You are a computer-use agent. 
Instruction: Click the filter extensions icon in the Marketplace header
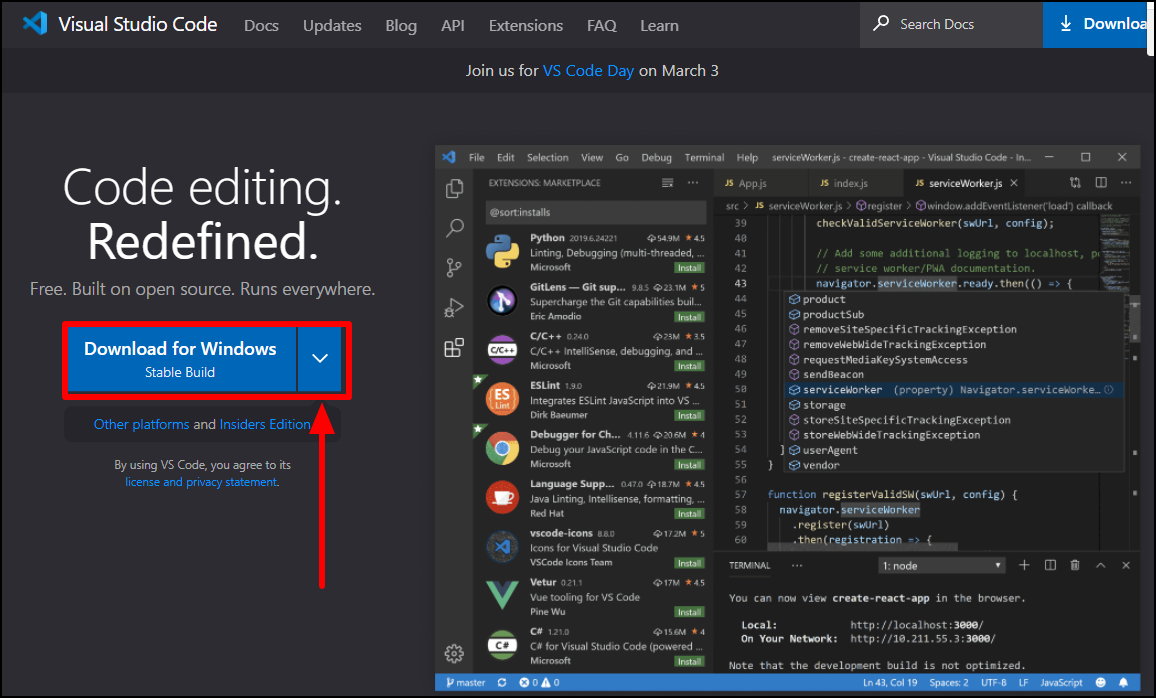pyautogui.click(x=667, y=183)
